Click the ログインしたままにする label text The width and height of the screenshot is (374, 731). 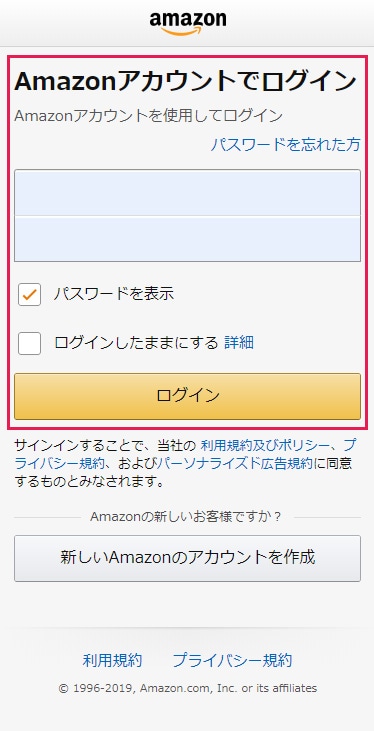point(136,343)
